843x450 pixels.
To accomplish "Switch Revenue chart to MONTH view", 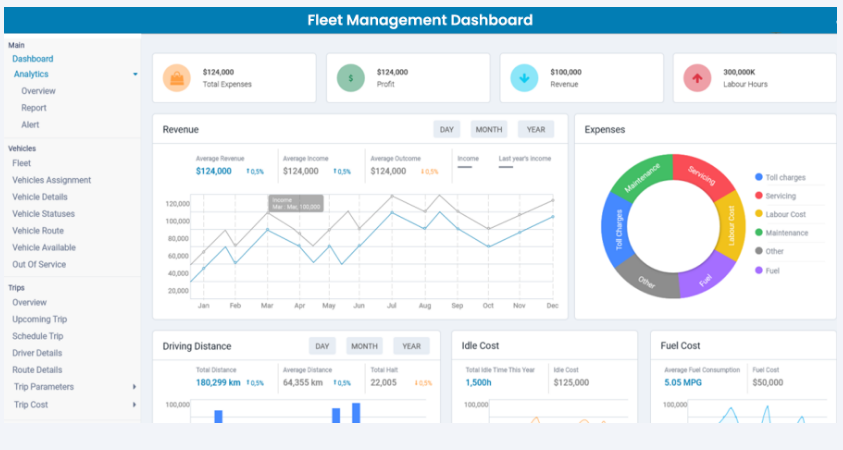I will (488, 129).
